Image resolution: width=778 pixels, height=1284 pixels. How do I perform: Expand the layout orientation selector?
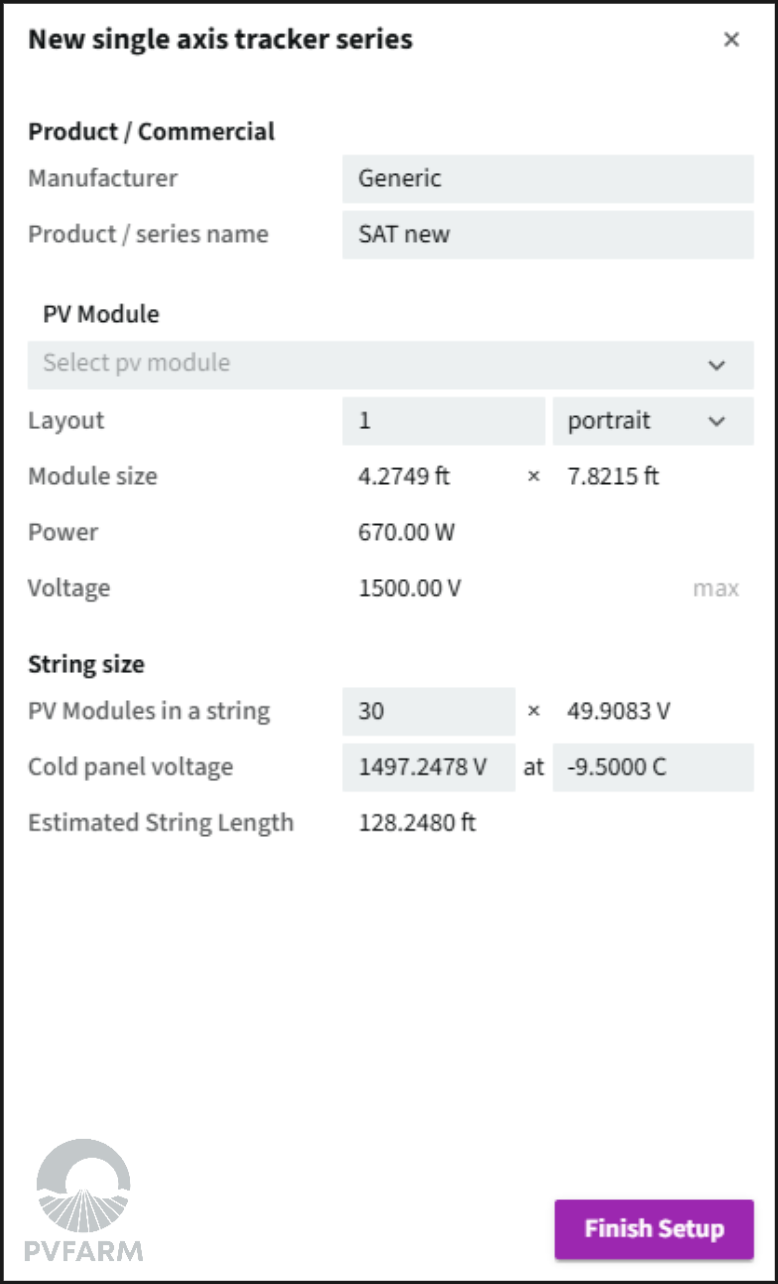point(654,421)
